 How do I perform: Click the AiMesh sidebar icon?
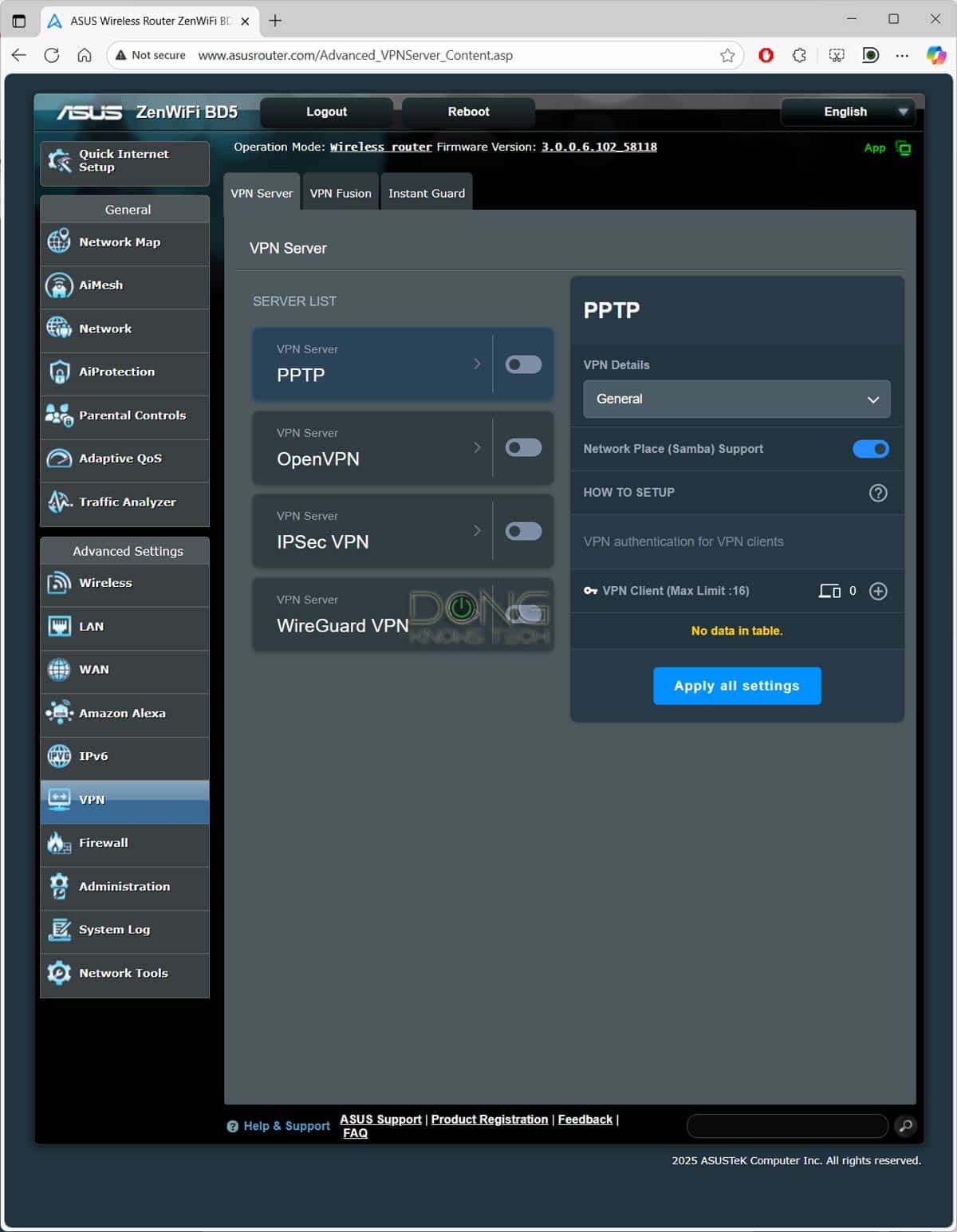tap(59, 285)
